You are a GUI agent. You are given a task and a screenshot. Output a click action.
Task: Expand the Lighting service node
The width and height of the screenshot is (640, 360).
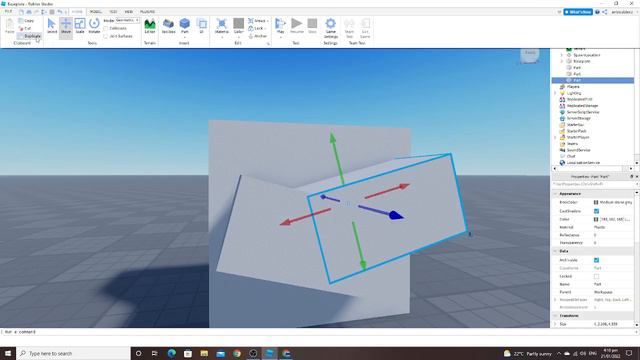(x=555, y=93)
